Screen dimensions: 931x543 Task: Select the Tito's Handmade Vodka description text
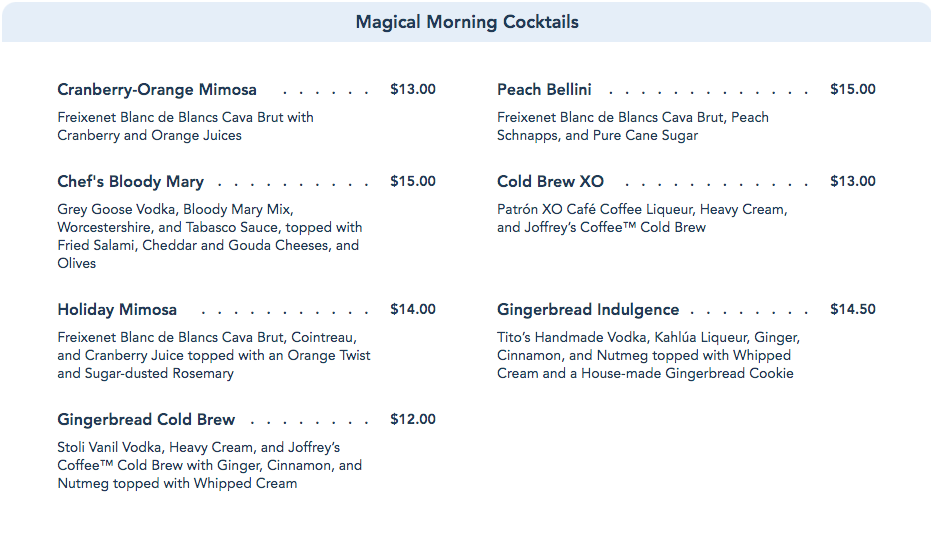pos(648,355)
